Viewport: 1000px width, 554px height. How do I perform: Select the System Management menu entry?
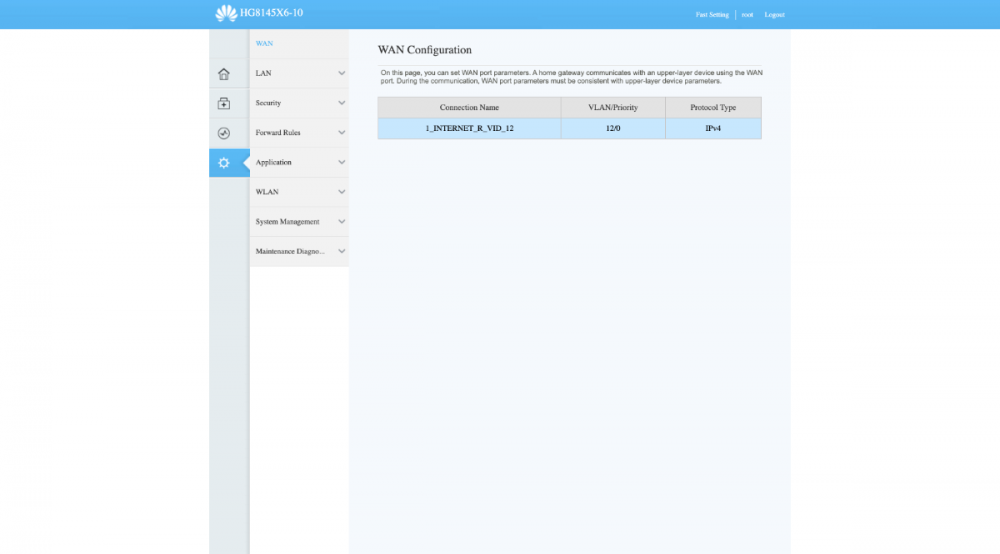tap(287, 222)
